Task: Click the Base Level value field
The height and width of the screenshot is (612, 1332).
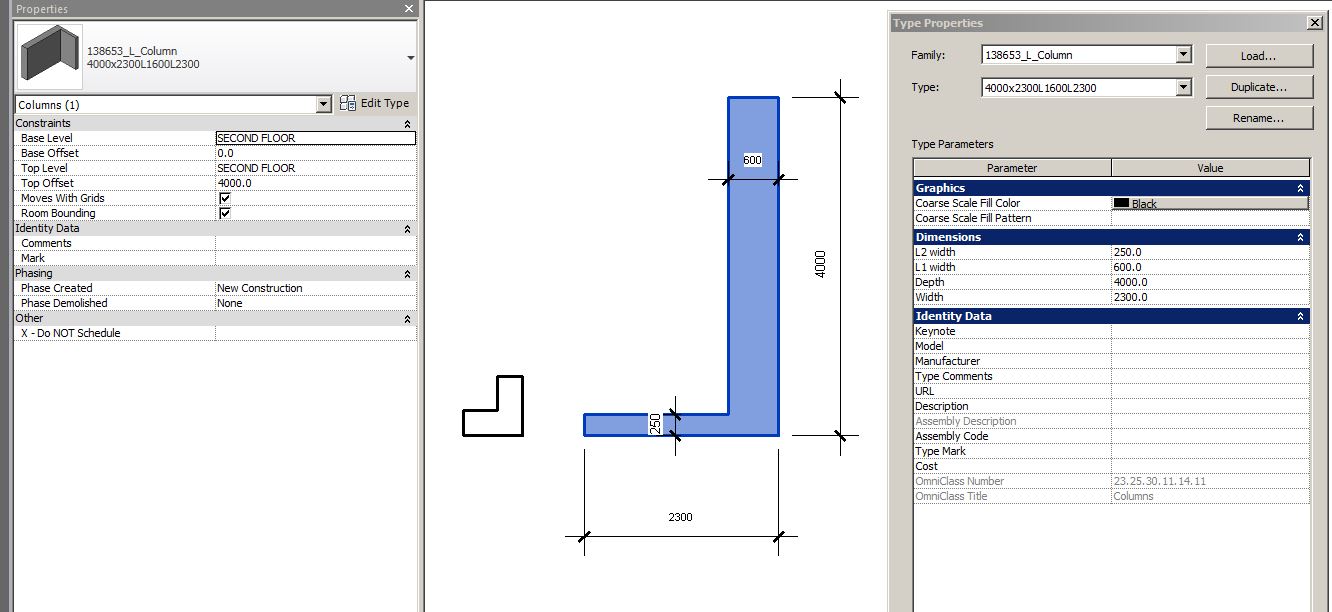Action: 315,138
